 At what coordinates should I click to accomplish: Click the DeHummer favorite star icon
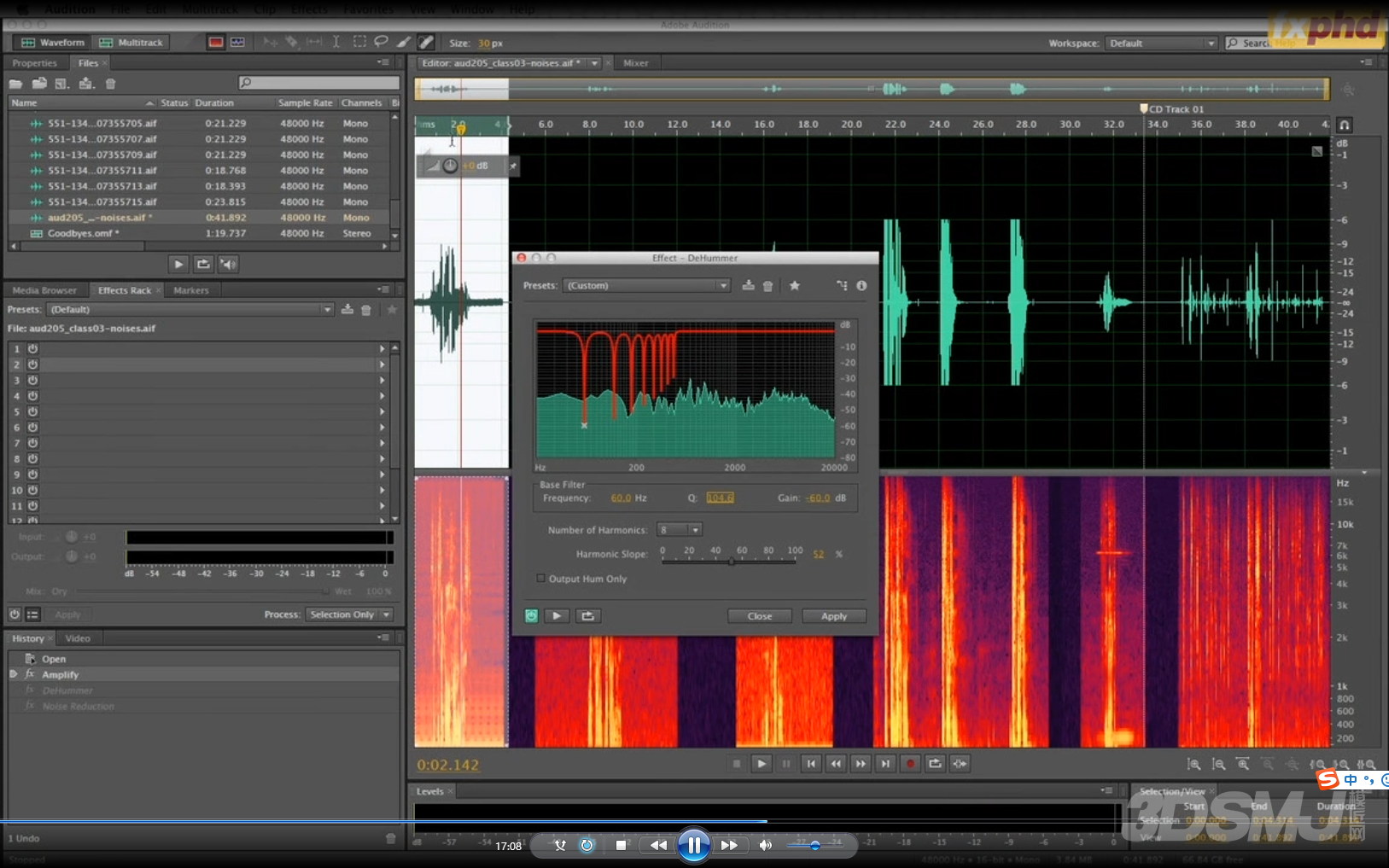click(795, 286)
